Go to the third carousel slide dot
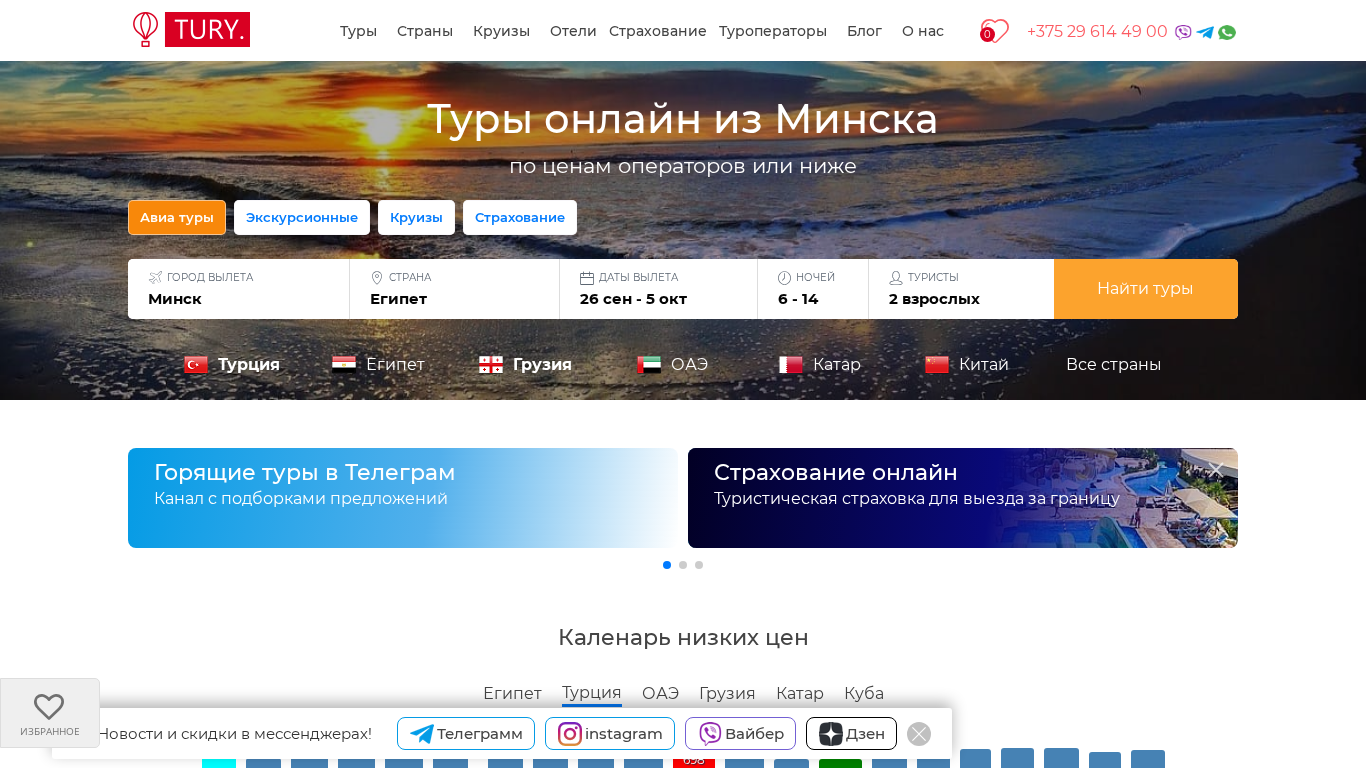The width and height of the screenshot is (1366, 768). pos(699,565)
